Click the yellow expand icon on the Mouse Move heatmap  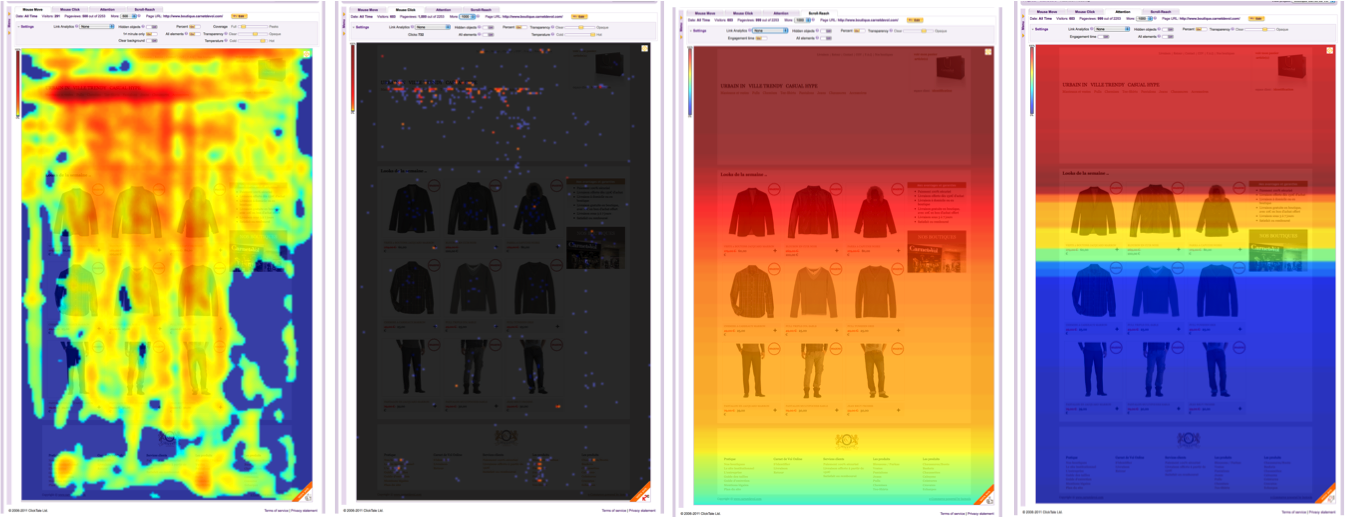coord(306,54)
